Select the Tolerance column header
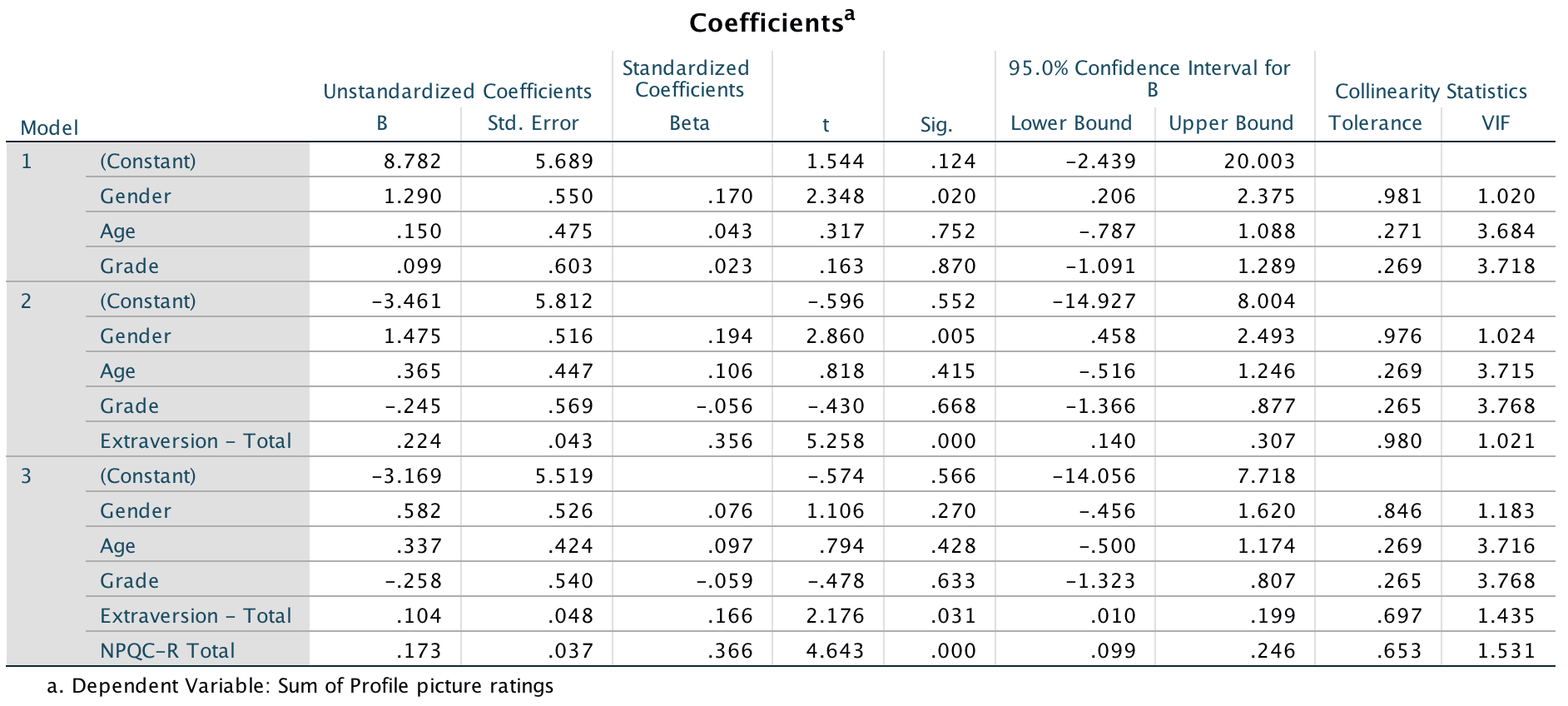This screenshot has width=1568, height=706. tap(1375, 123)
